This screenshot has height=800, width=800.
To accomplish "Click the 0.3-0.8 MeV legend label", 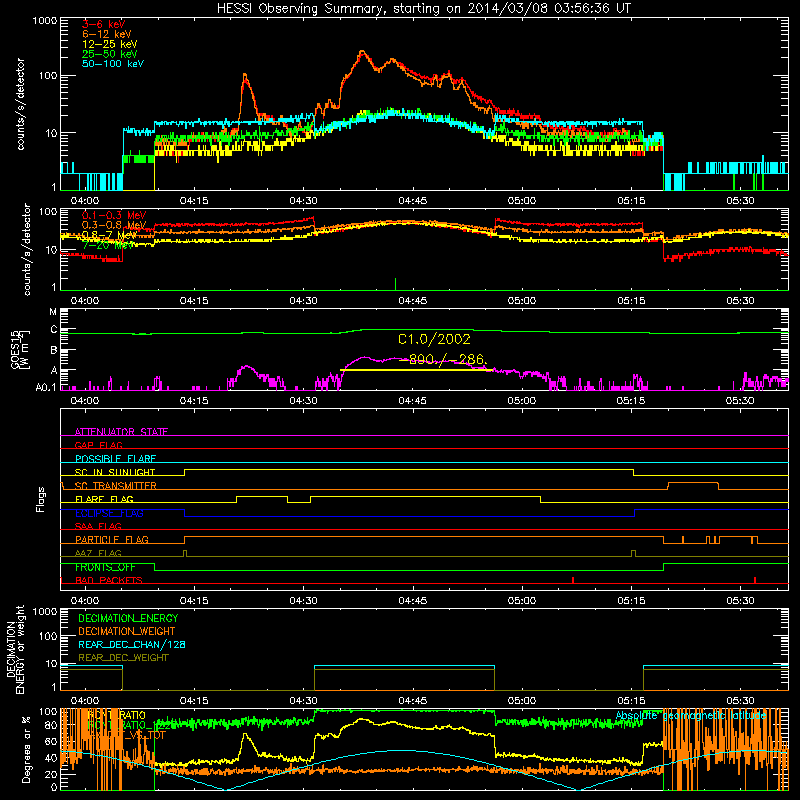I will [114, 225].
